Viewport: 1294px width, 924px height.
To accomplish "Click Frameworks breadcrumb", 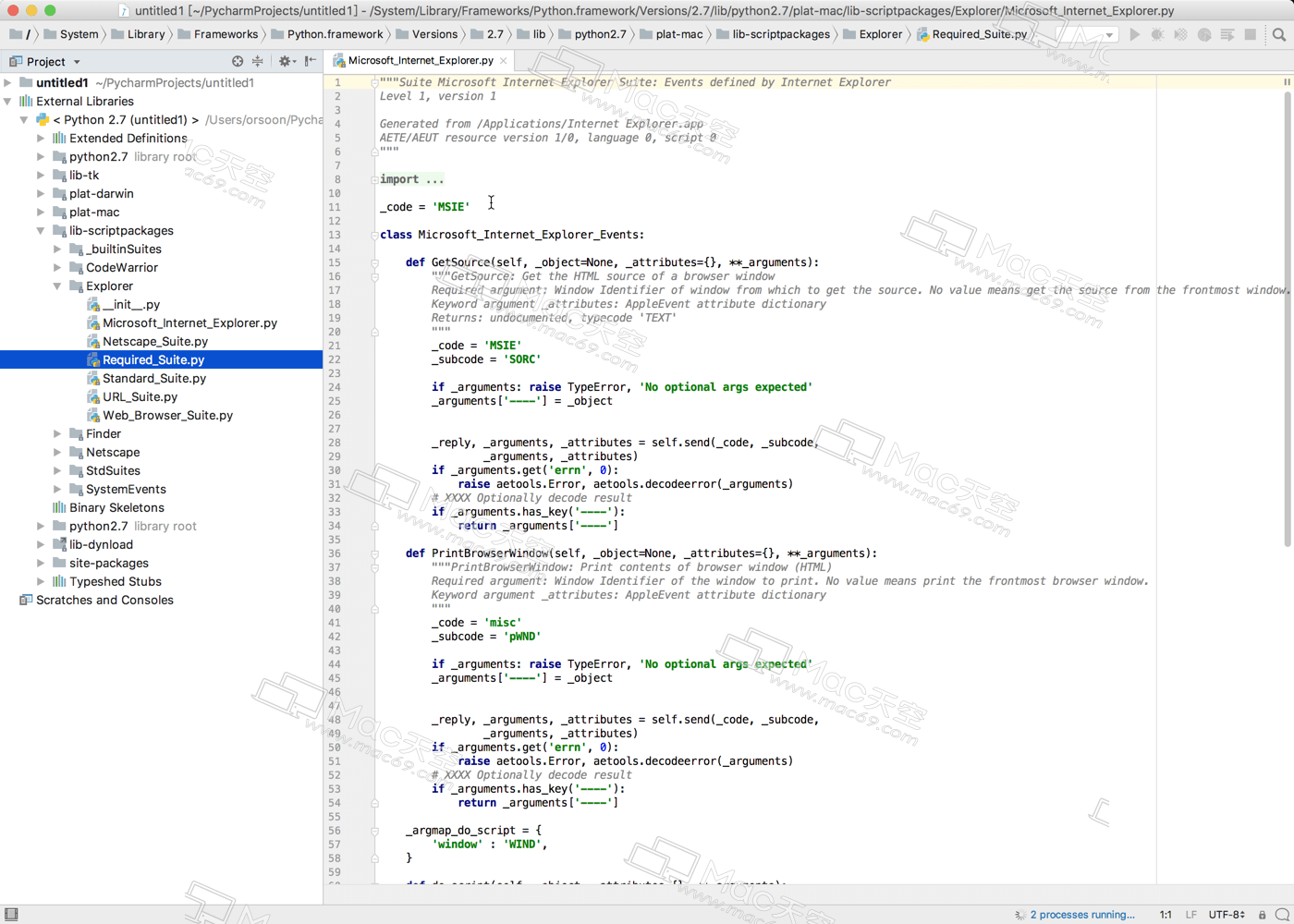I will click(x=226, y=34).
